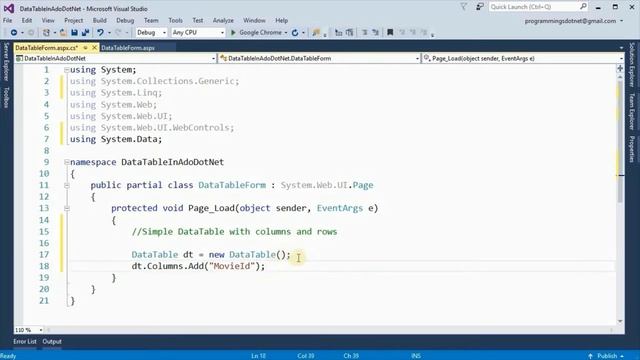The width and height of the screenshot is (640, 360).
Task: Open the Window menu
Action: [254, 20]
